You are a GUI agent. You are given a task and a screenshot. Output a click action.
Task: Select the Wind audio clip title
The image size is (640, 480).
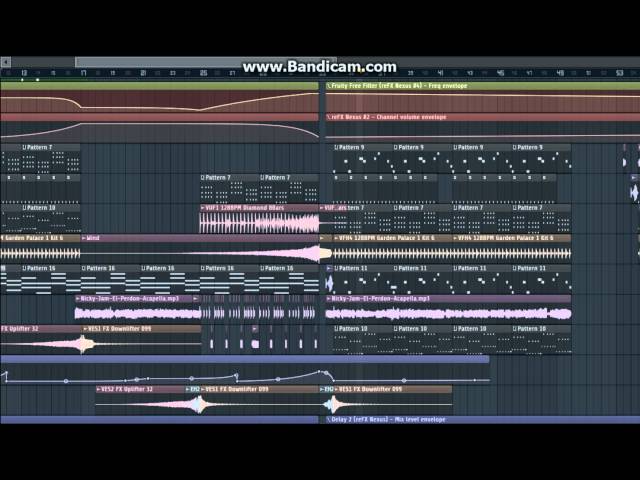point(93,238)
